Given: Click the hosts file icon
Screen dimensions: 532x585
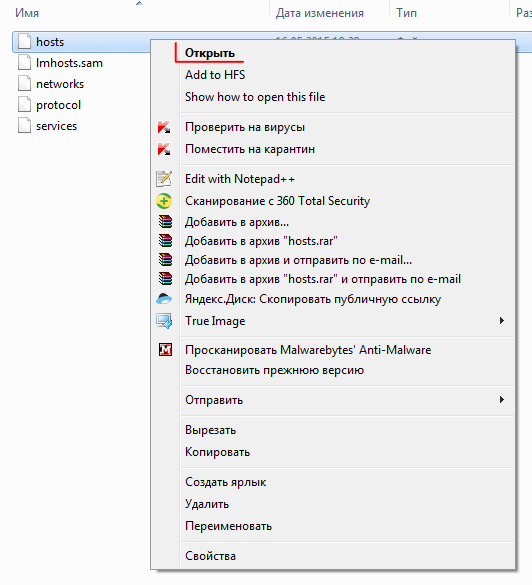Looking at the screenshot, I should pyautogui.click(x=24, y=41).
